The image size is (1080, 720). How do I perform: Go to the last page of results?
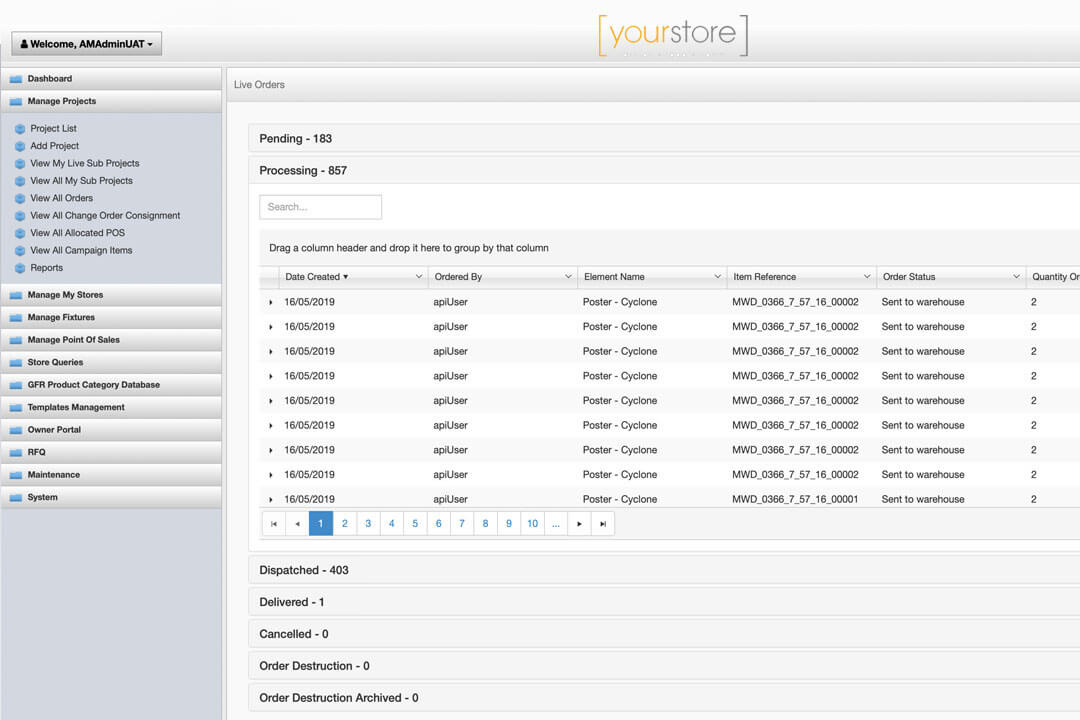(602, 524)
